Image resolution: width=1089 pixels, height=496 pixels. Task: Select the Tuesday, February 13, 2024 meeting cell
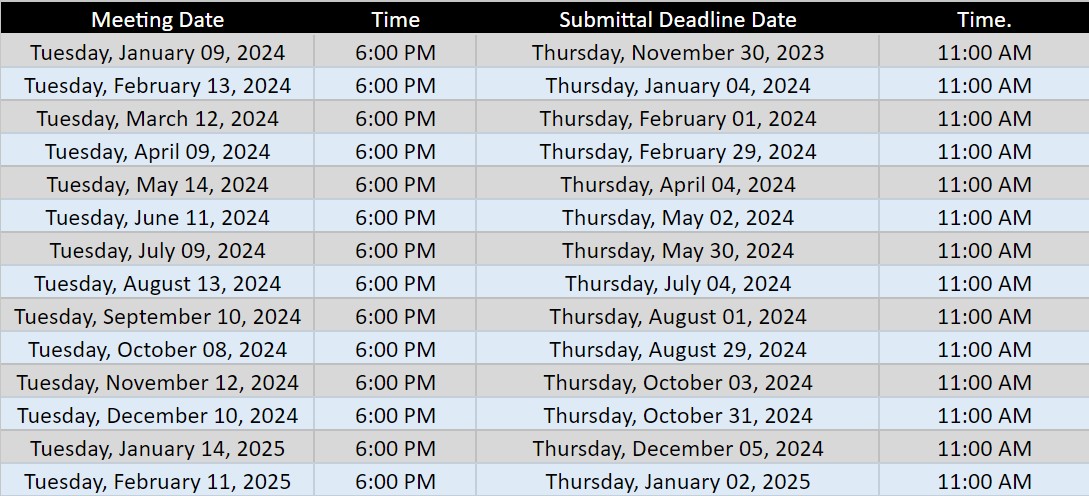pyautogui.click(x=157, y=86)
